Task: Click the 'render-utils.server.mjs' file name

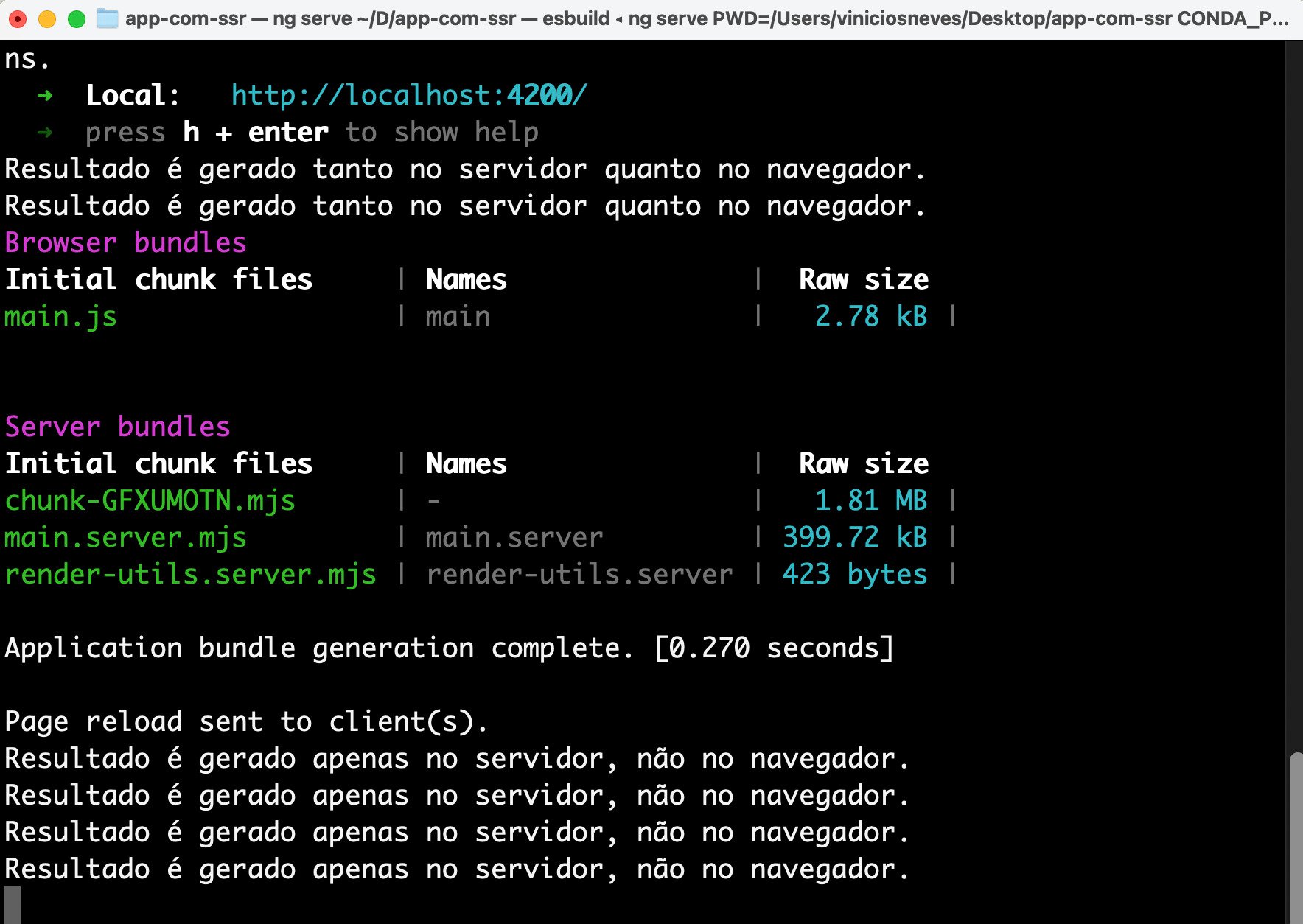Action: pos(191,575)
